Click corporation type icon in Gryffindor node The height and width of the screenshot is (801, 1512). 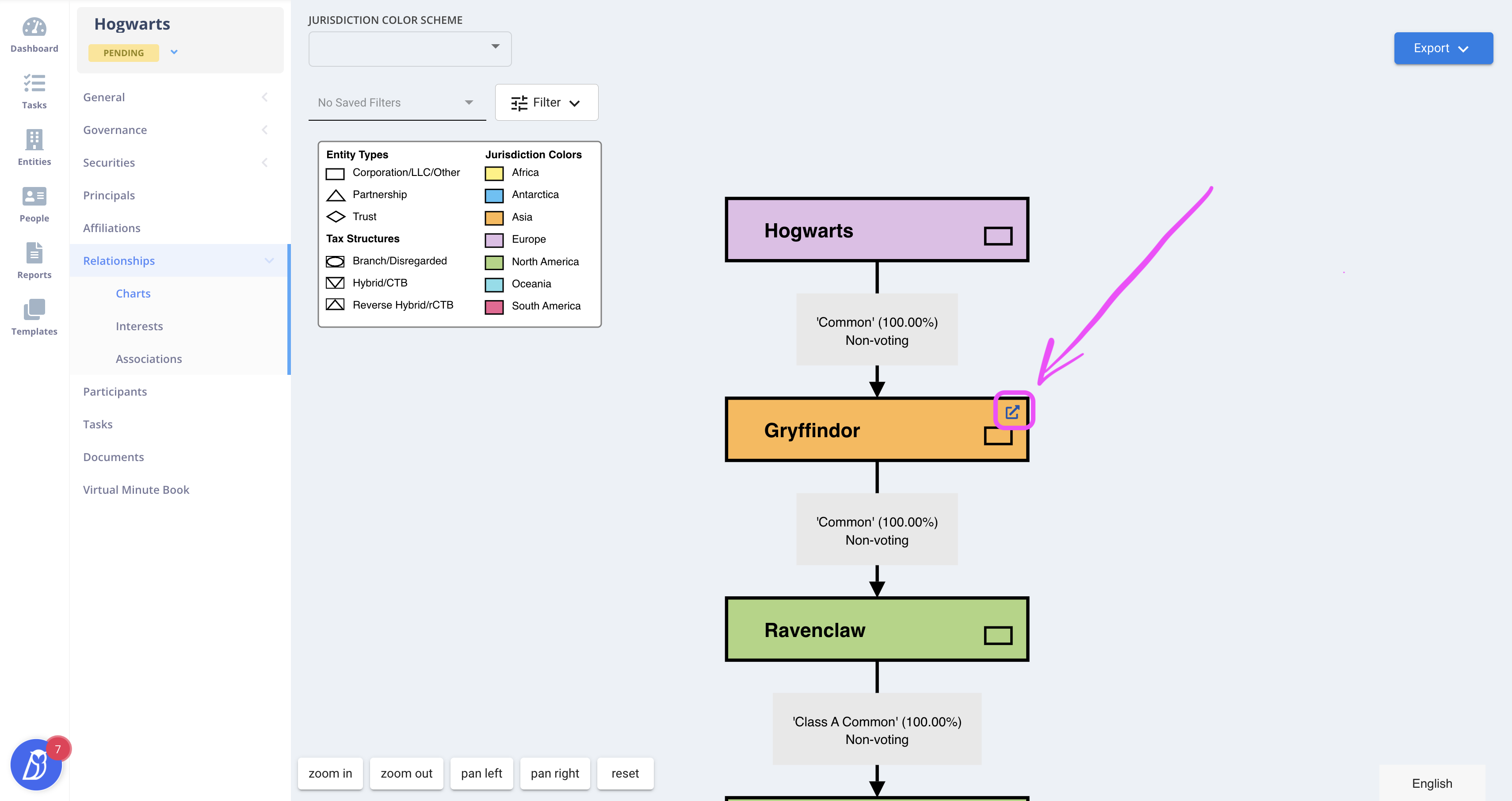998,437
